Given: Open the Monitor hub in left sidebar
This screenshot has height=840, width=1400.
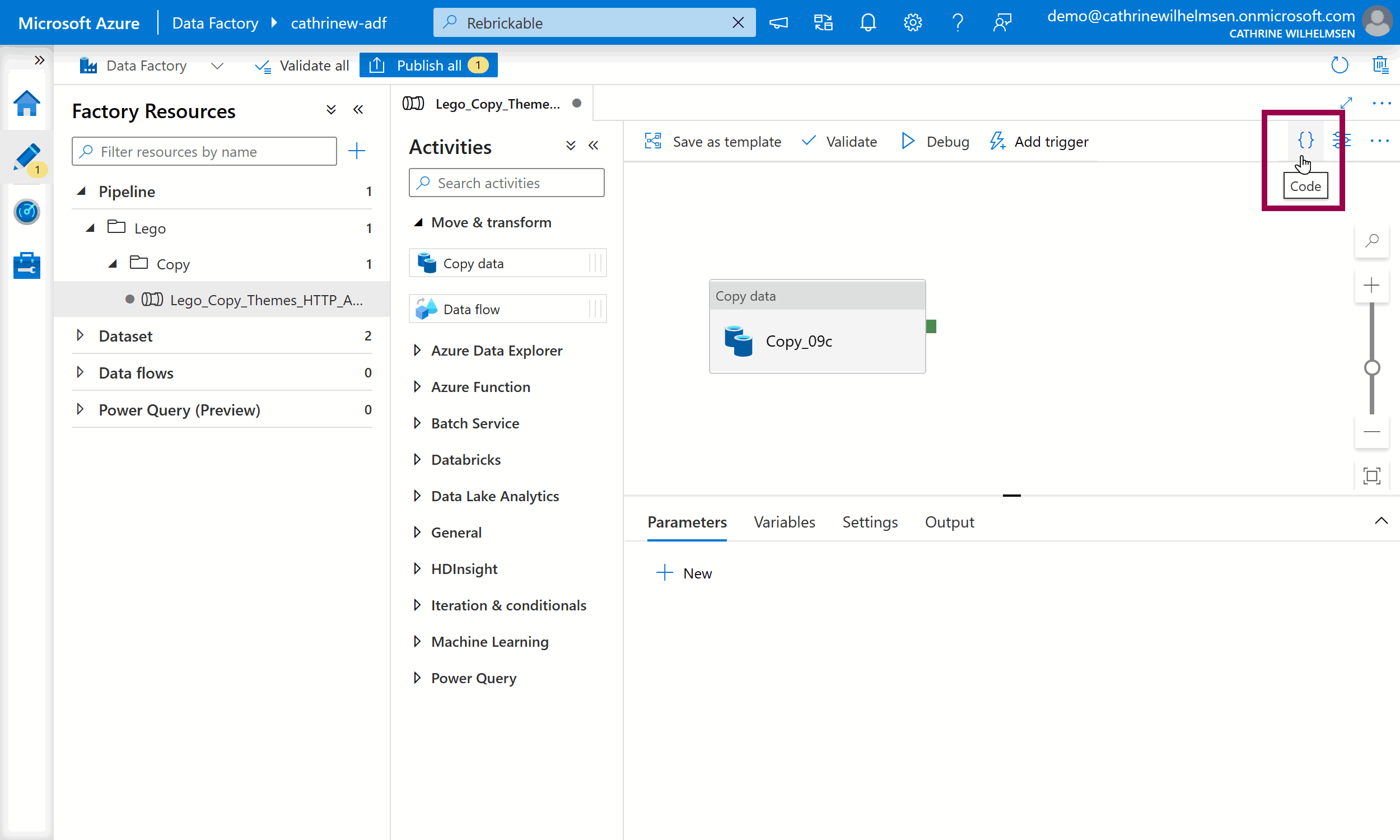Looking at the screenshot, I should point(26,212).
